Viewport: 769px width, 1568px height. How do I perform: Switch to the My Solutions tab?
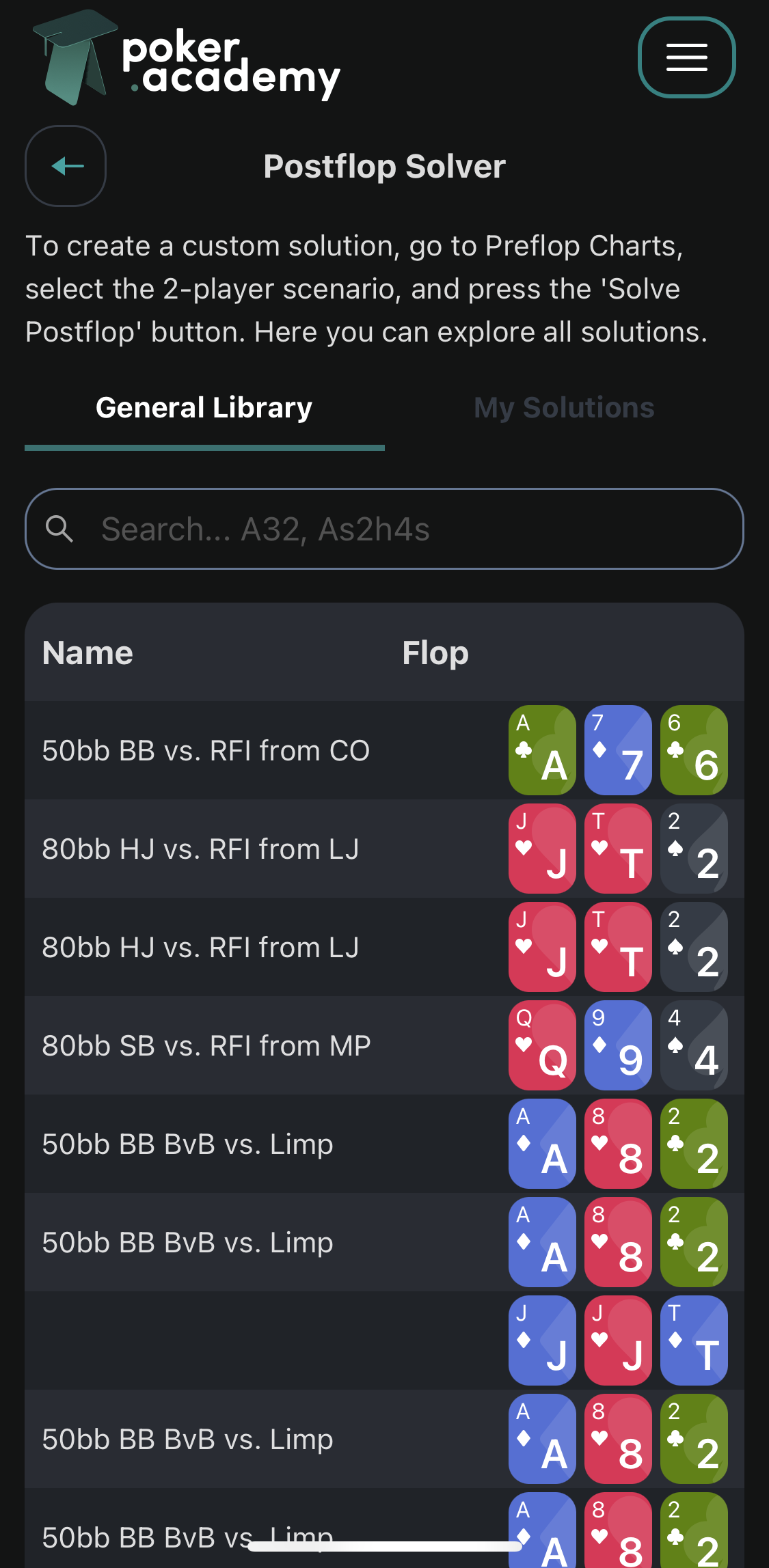coord(564,408)
